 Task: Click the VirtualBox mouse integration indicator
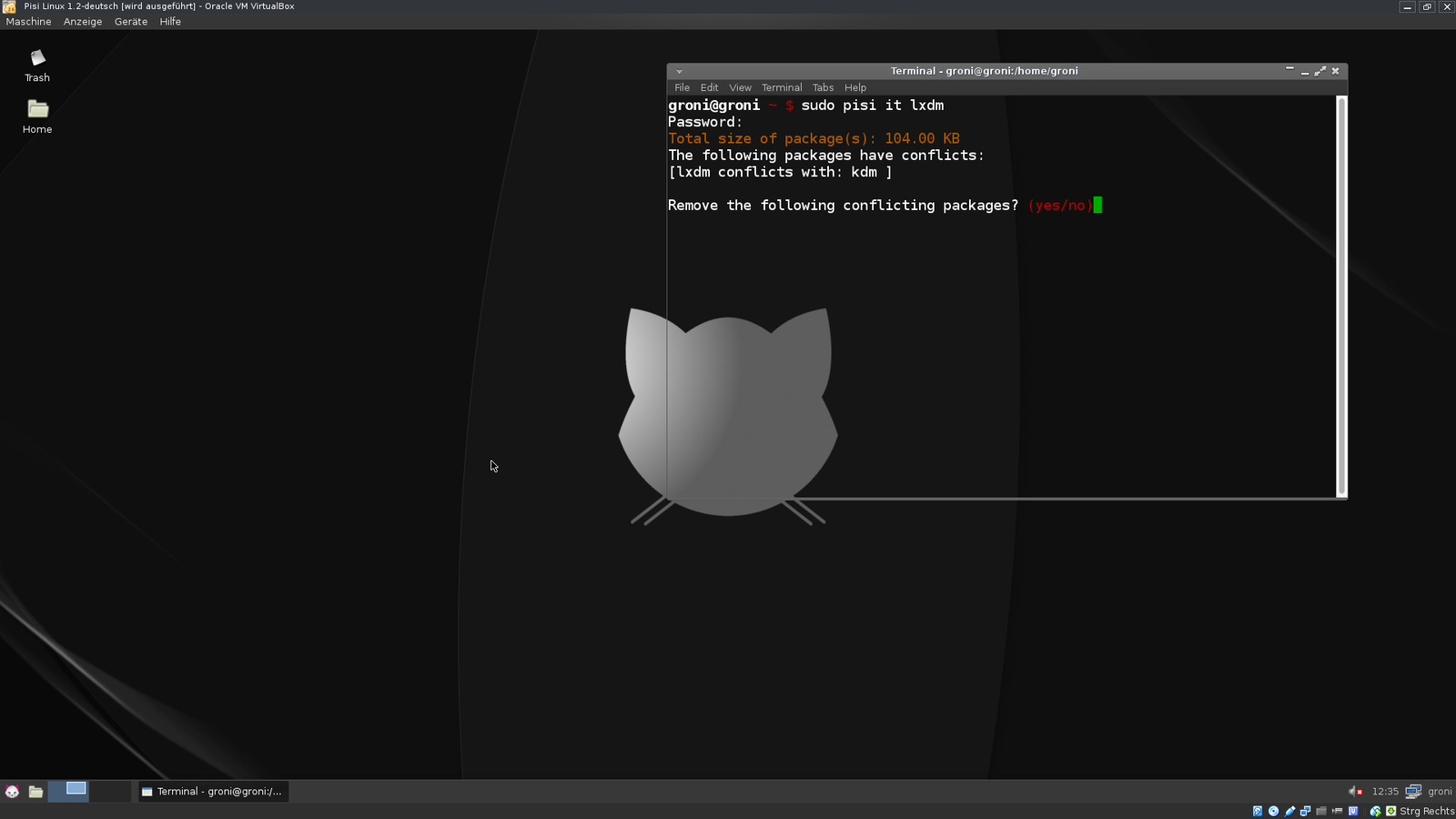click(1375, 811)
